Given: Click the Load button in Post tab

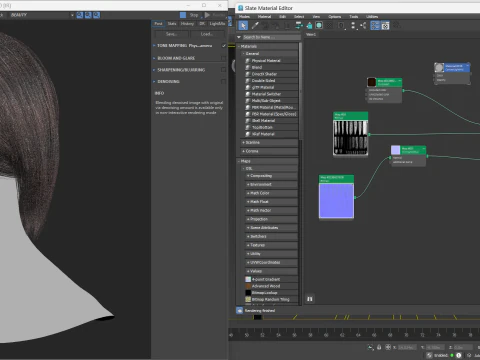Looking at the screenshot, I should tap(207, 34).
